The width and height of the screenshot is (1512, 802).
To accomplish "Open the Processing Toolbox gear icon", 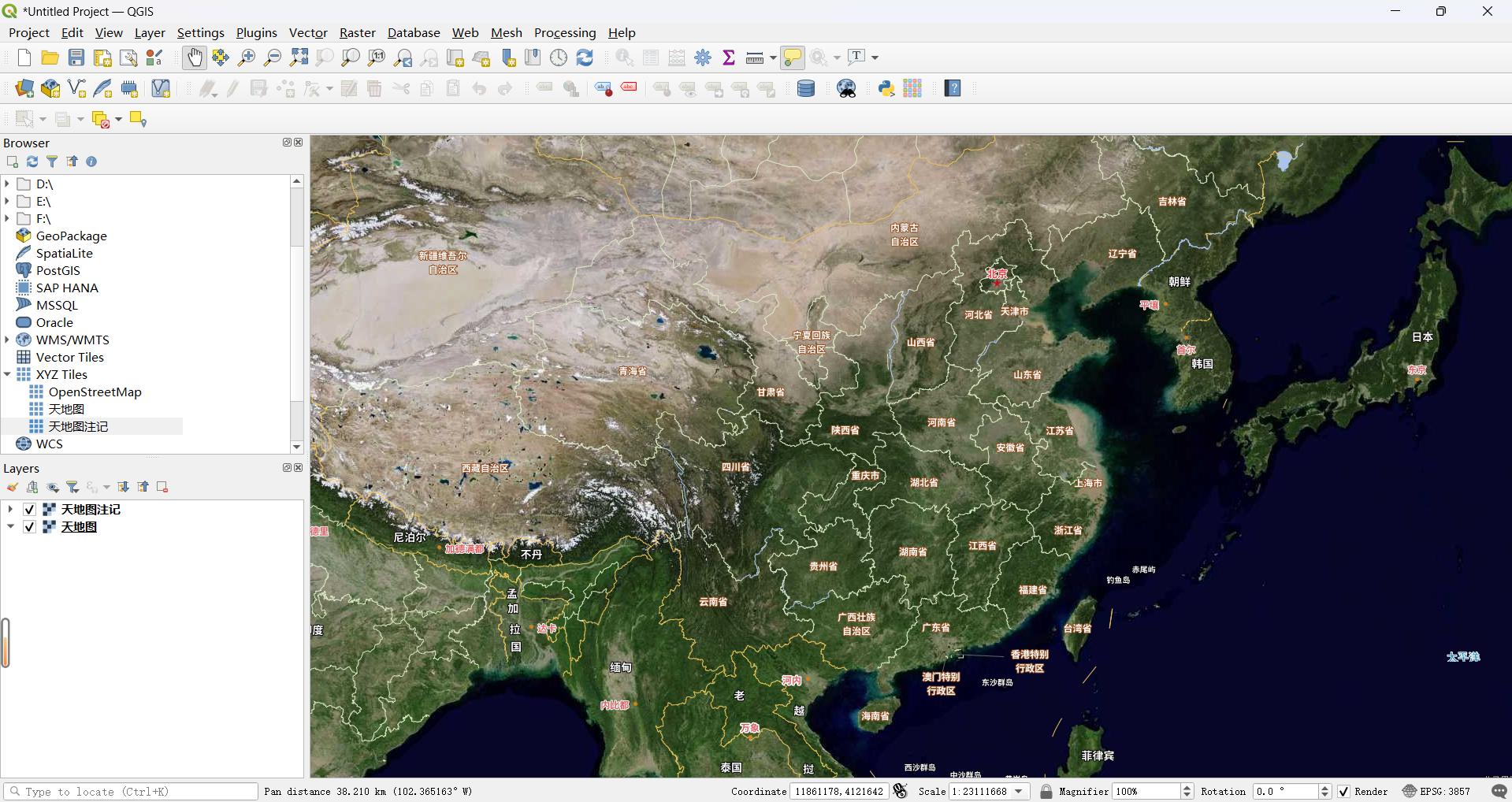I will (x=703, y=58).
